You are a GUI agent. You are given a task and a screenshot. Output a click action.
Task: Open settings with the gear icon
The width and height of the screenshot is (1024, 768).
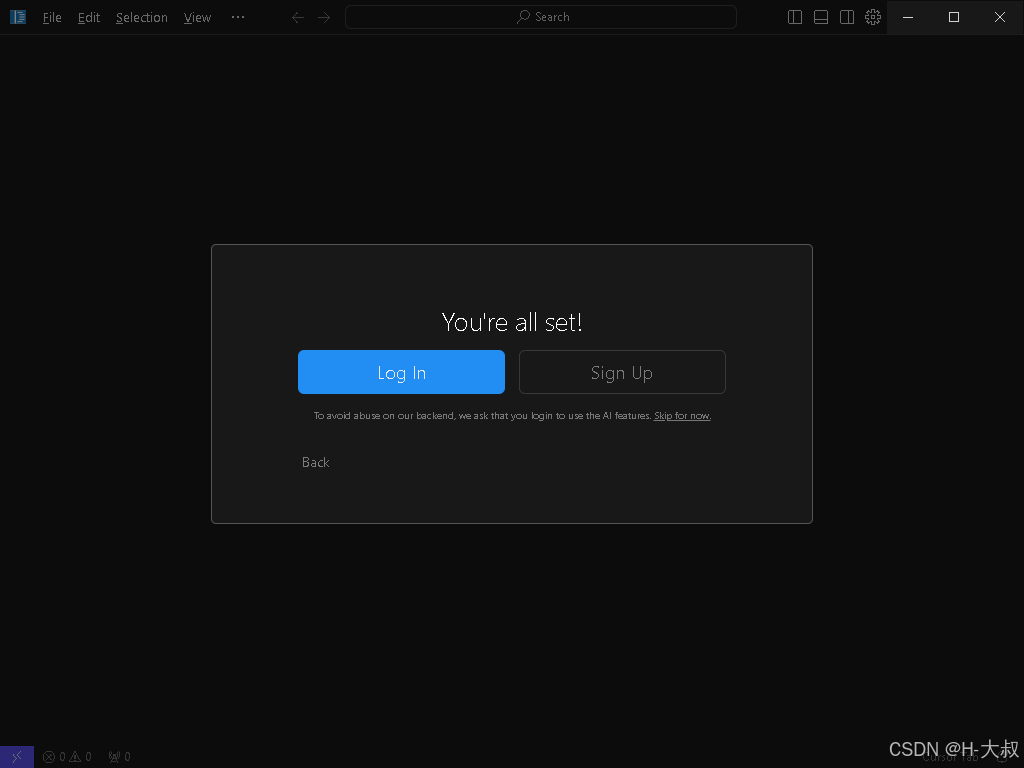(x=873, y=17)
